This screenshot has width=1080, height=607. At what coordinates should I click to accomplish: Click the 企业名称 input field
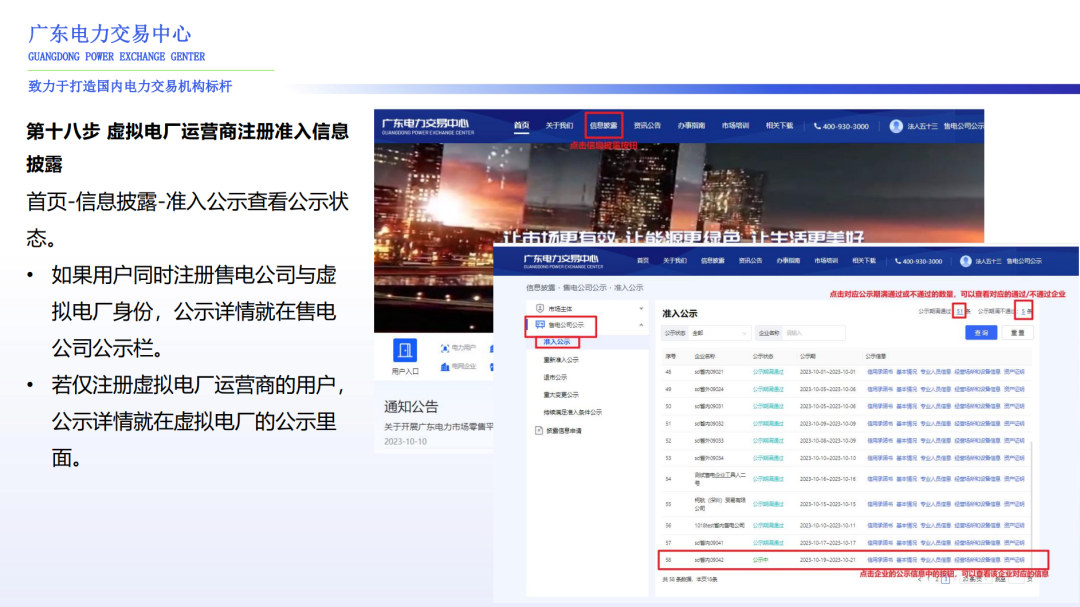(813, 331)
